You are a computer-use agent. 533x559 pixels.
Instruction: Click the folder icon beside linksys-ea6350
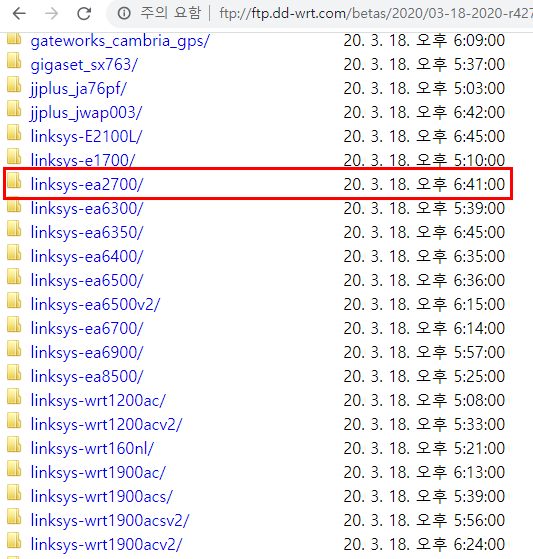[14, 228]
